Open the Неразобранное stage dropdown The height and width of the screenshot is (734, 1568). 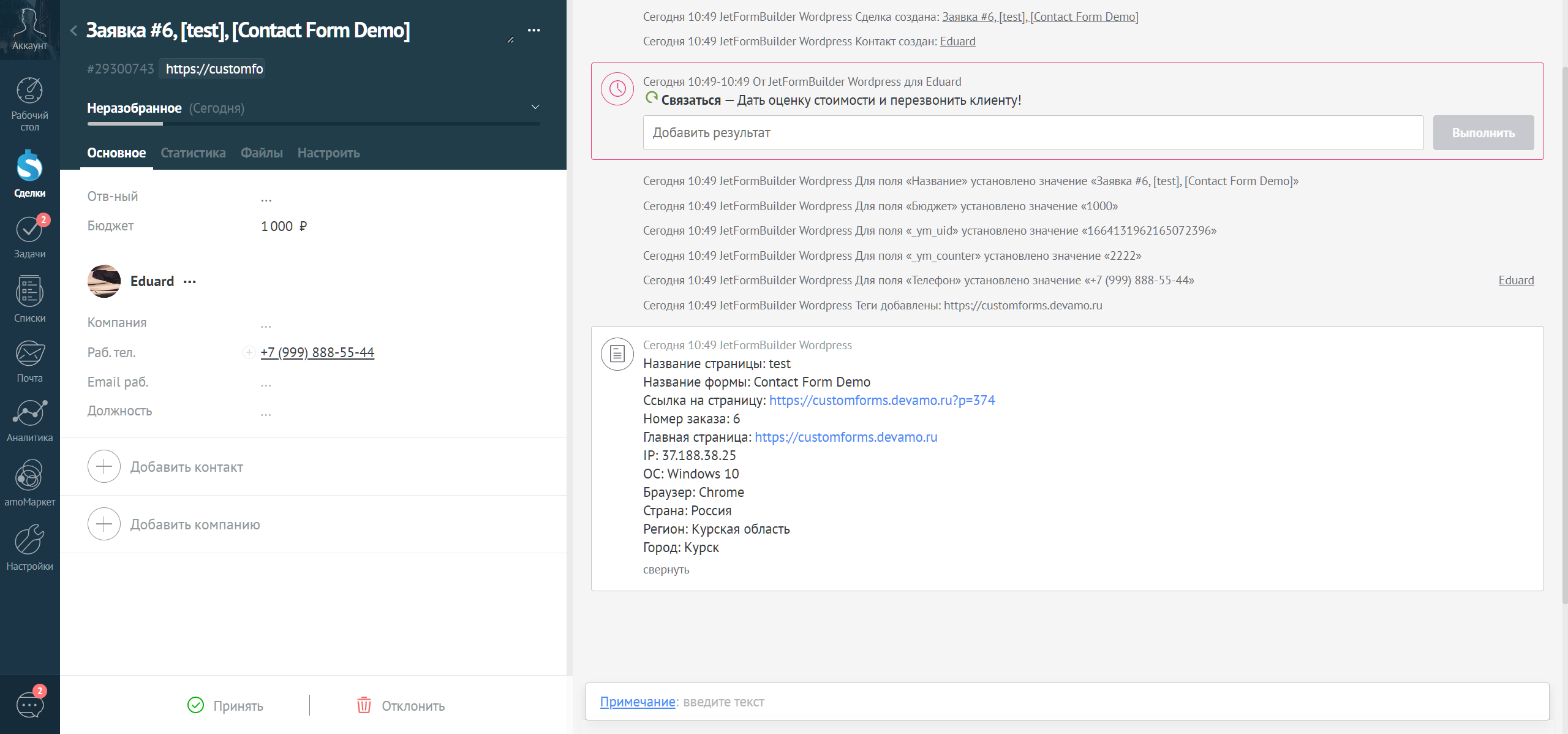click(535, 105)
